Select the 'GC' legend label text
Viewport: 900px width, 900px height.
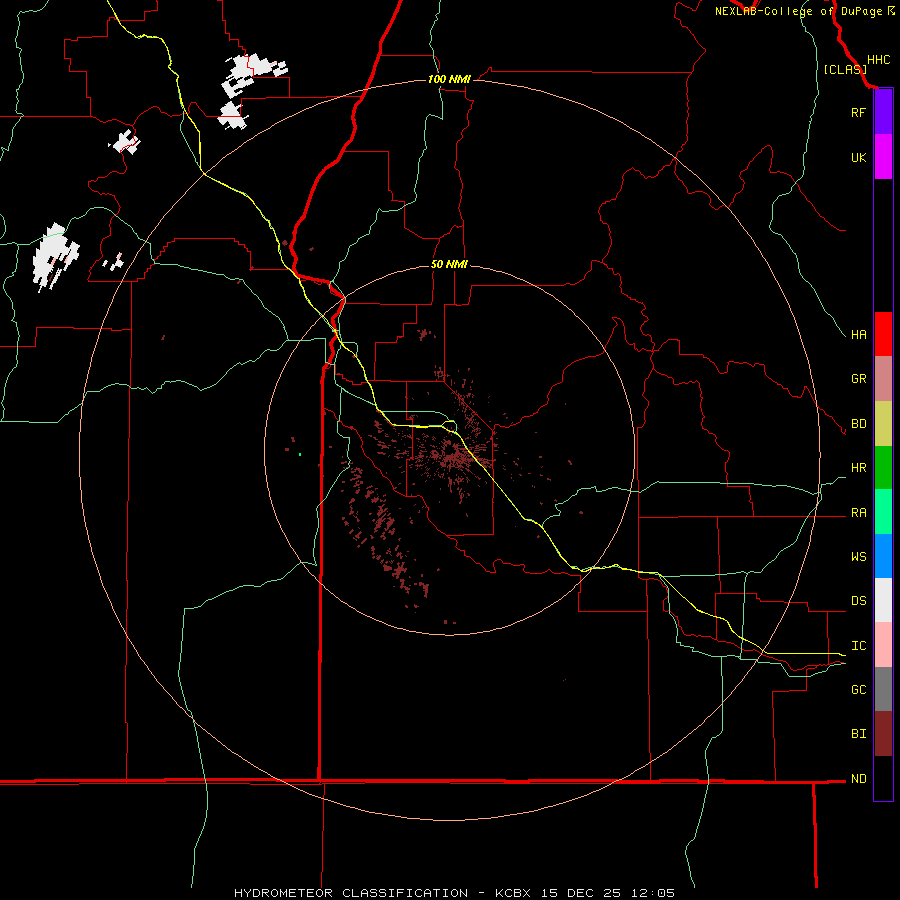(x=858, y=690)
